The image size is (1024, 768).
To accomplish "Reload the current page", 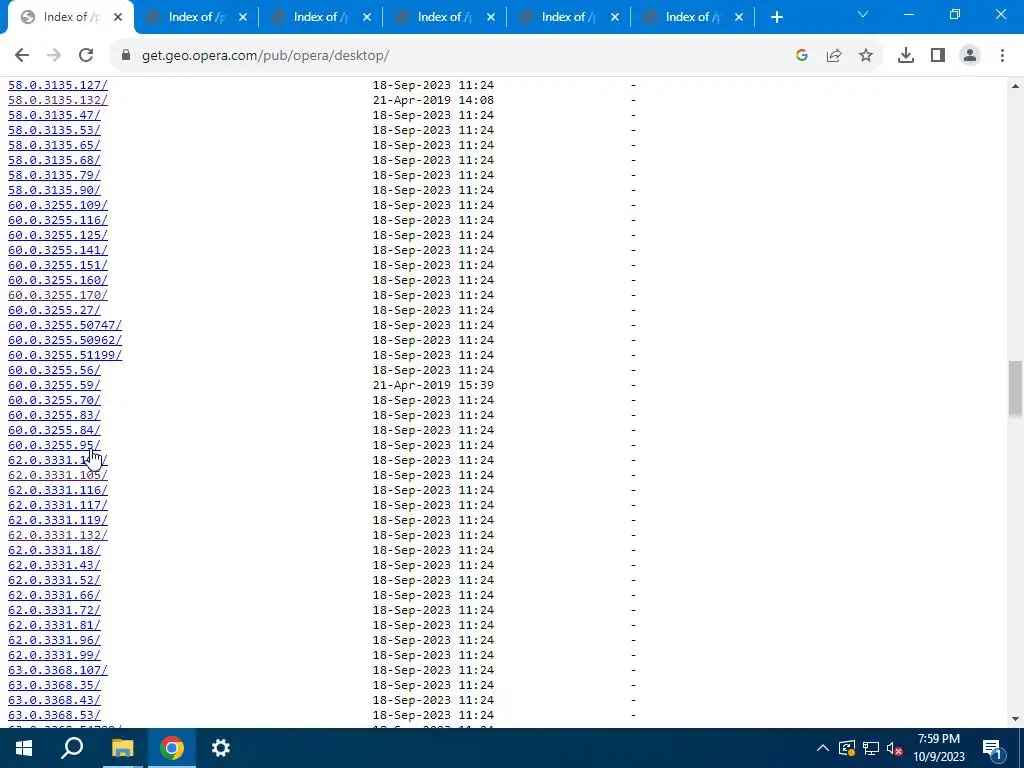I will tap(86, 56).
